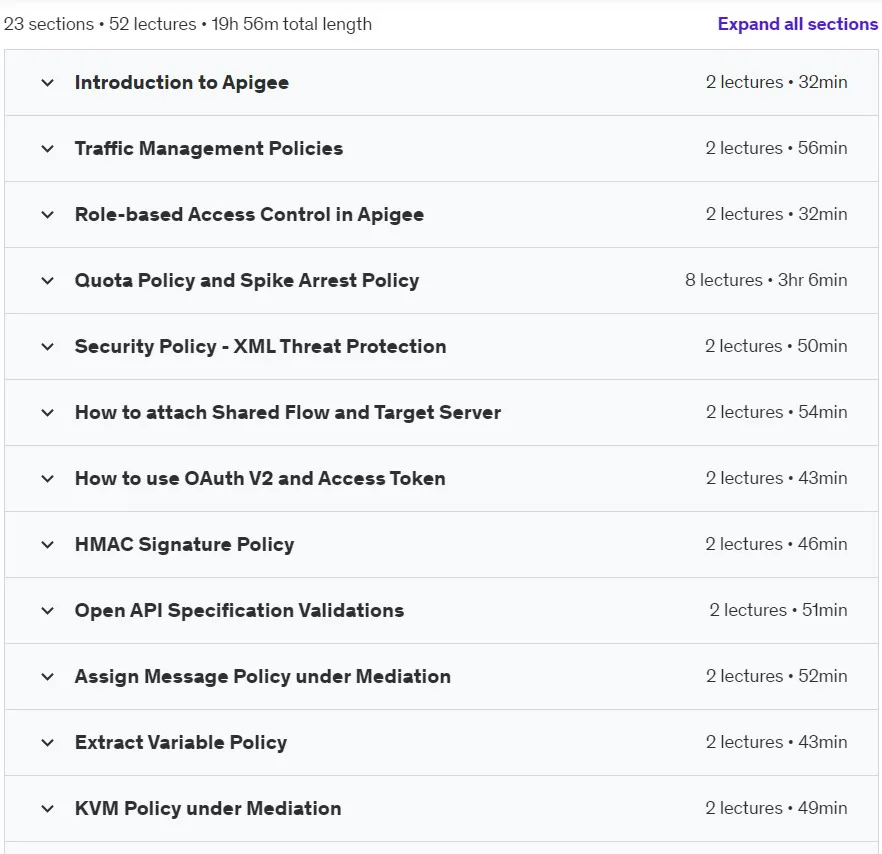
Task: Expand chevron beside Assign Message Policy under Mediation
Action: [48, 676]
